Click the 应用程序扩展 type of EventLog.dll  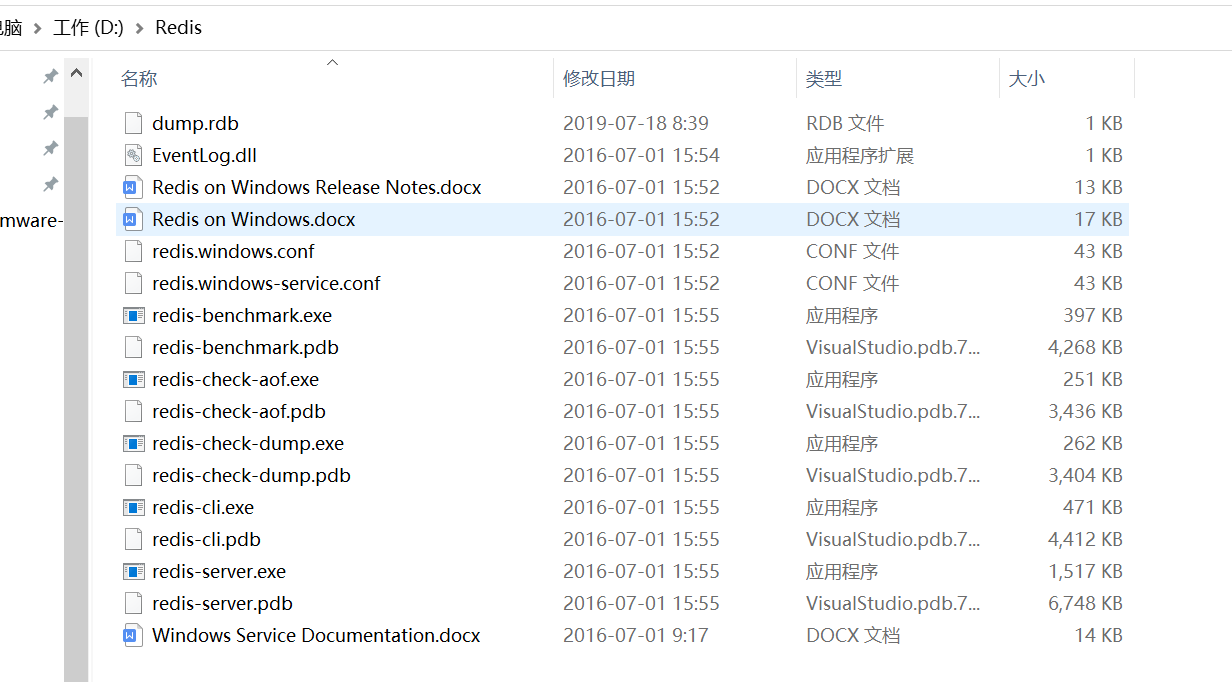point(860,155)
